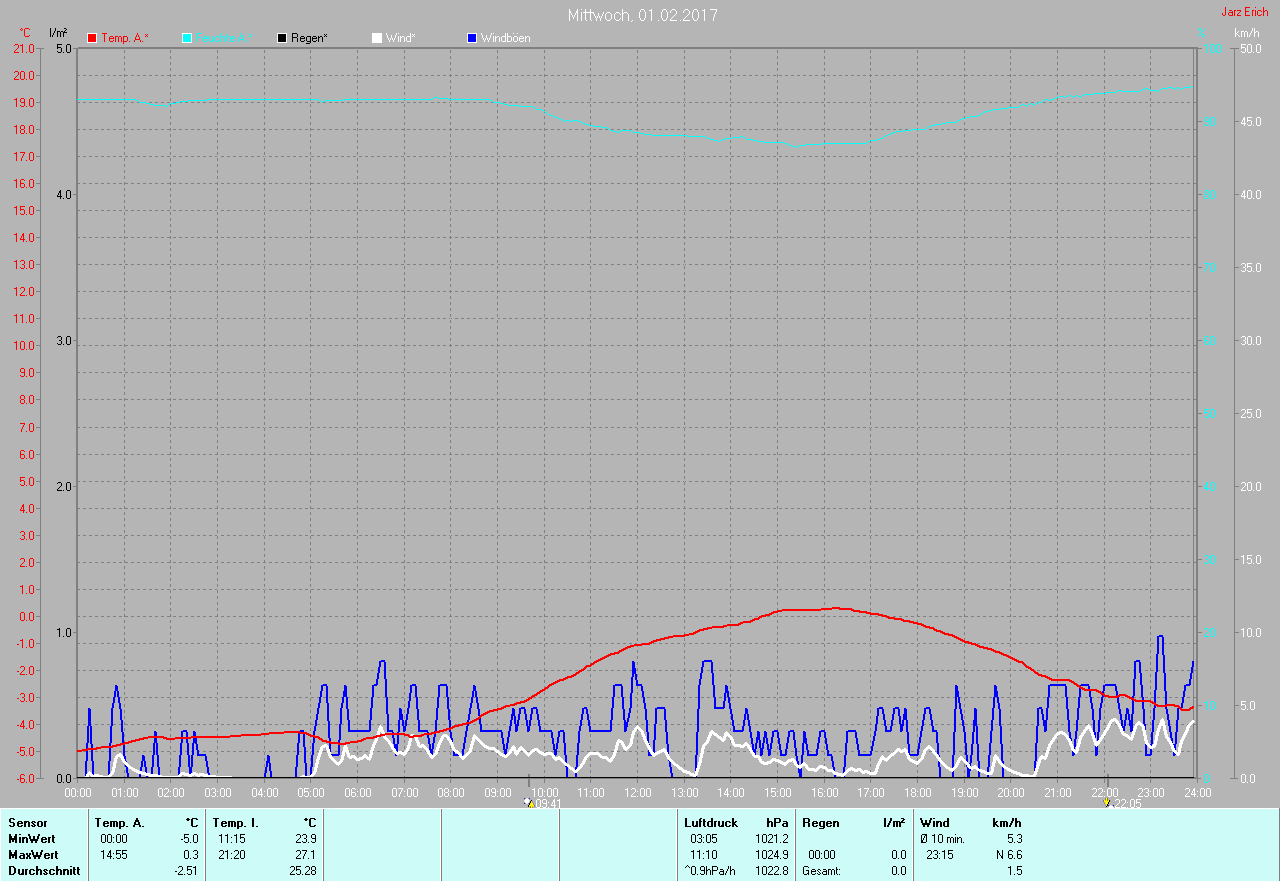1280x881 pixels.
Task: Click the Durchschnitt row label
Action: click(x=44, y=871)
